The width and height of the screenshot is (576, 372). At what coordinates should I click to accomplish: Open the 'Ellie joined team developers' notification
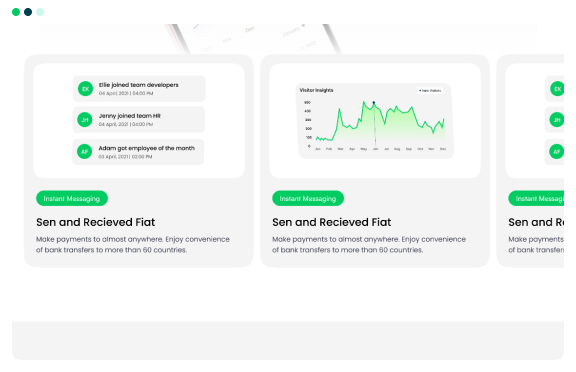139,89
